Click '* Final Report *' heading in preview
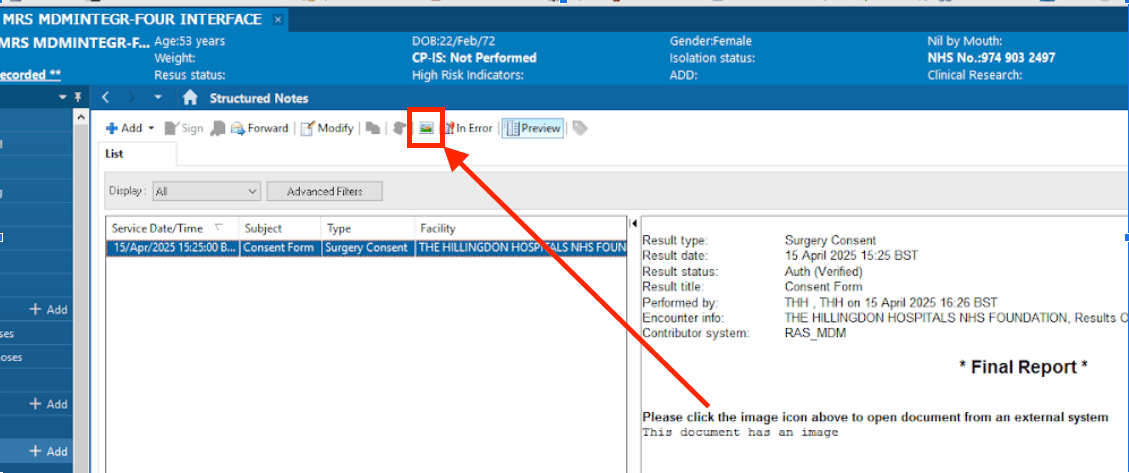Image resolution: width=1129 pixels, height=473 pixels. [x=1022, y=367]
